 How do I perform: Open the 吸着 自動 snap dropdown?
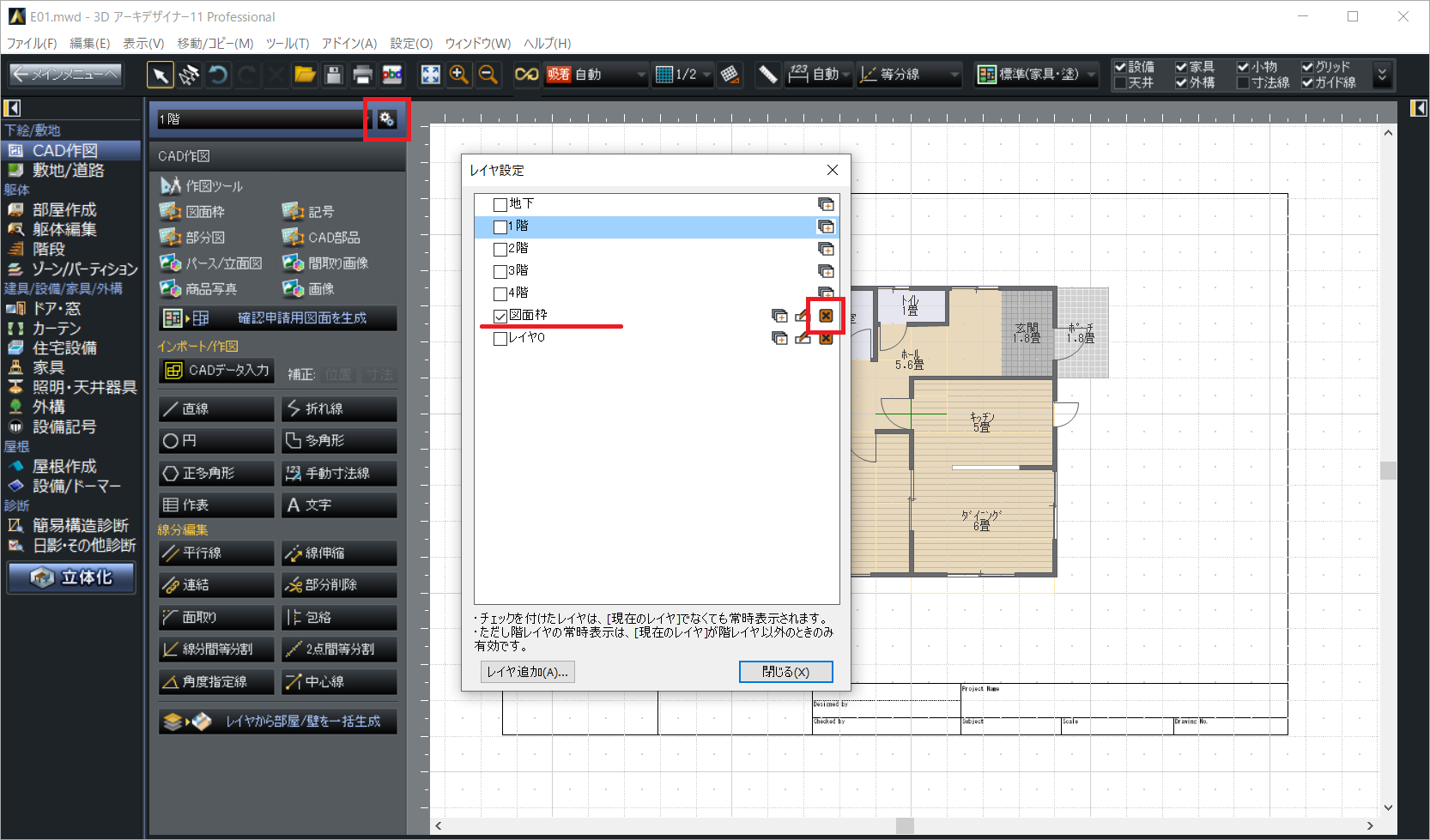coord(640,76)
